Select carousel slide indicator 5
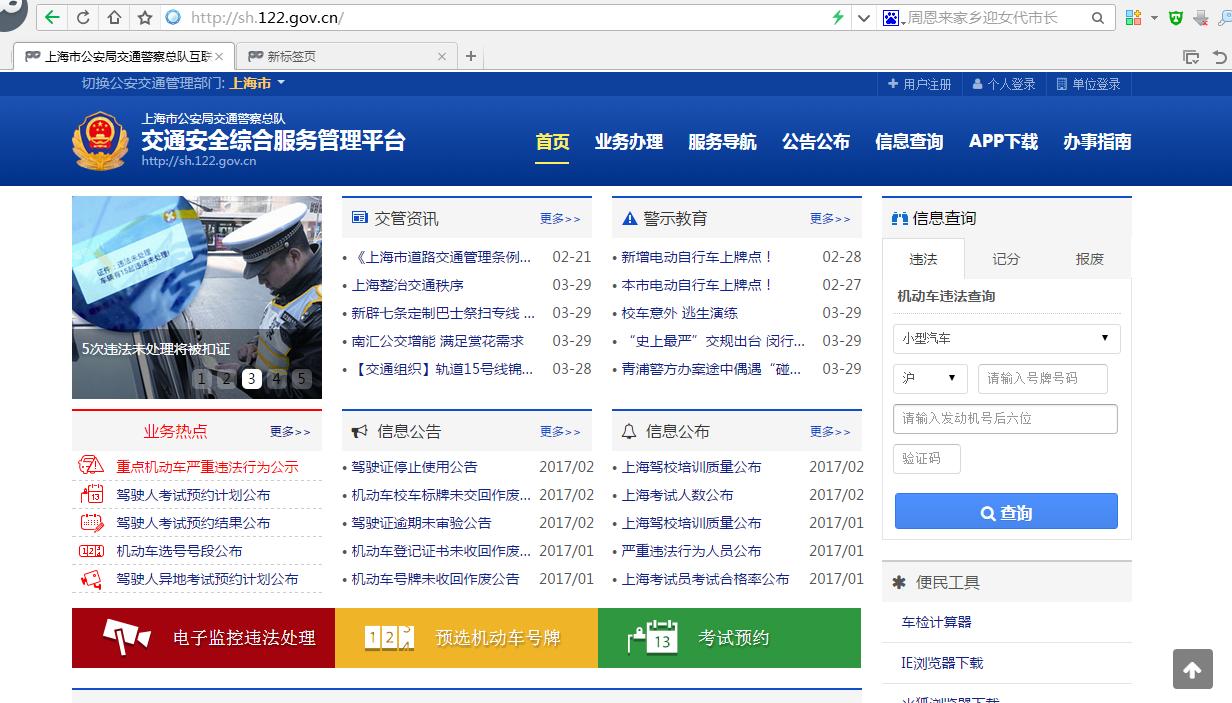1232x703 pixels. [x=300, y=379]
